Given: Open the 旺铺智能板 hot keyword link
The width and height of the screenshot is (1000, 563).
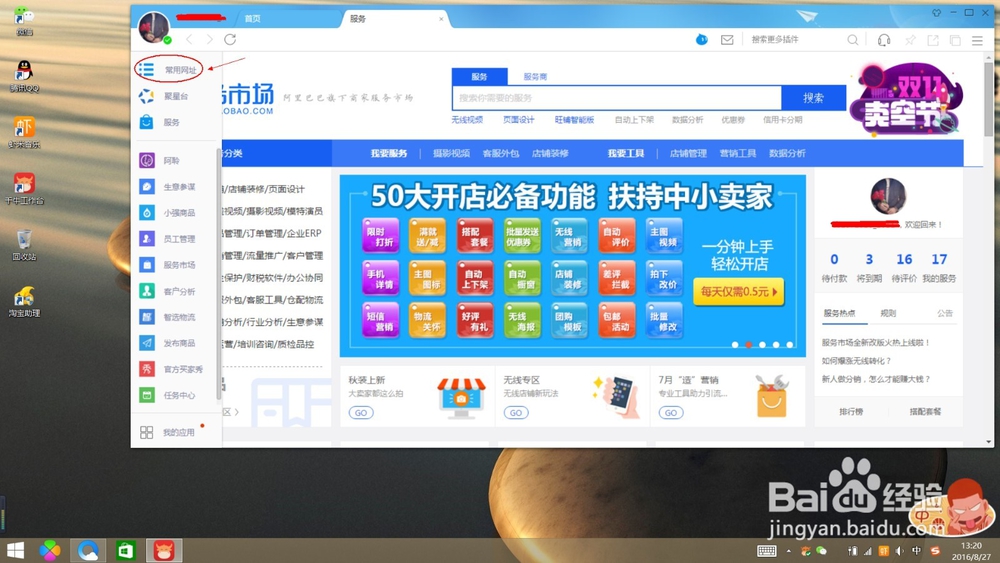Looking at the screenshot, I should pos(575,120).
